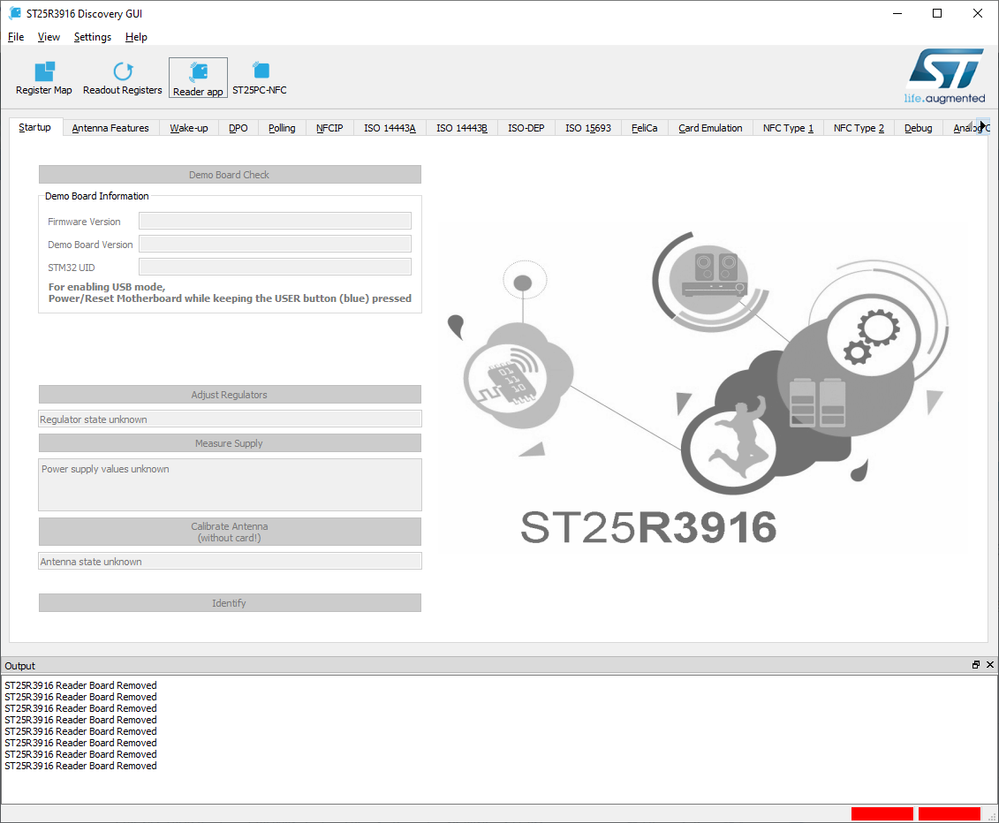The width and height of the screenshot is (999, 823).
Task: Switch to NFC Type 2 tab
Action: 859,128
